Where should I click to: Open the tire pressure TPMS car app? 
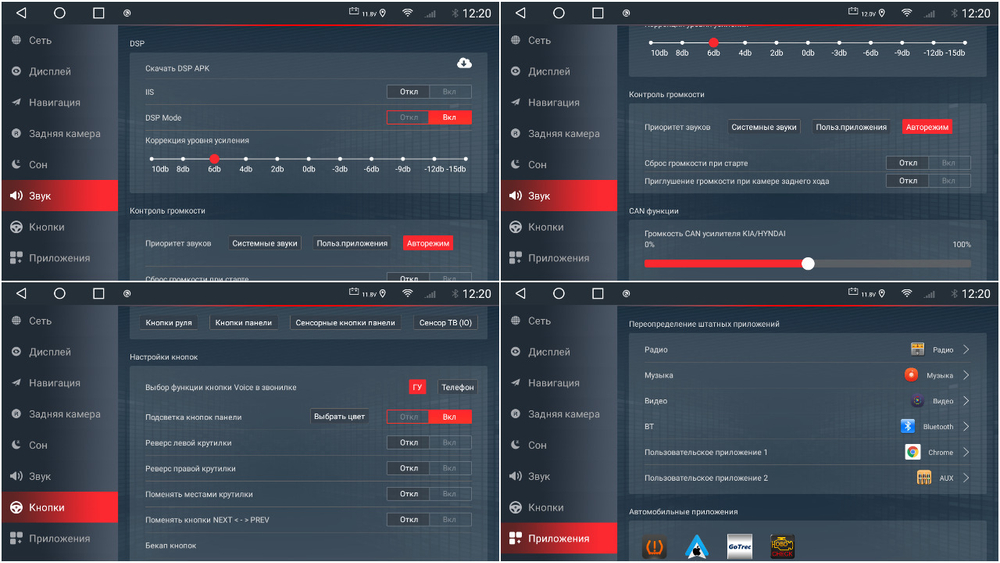[654, 546]
